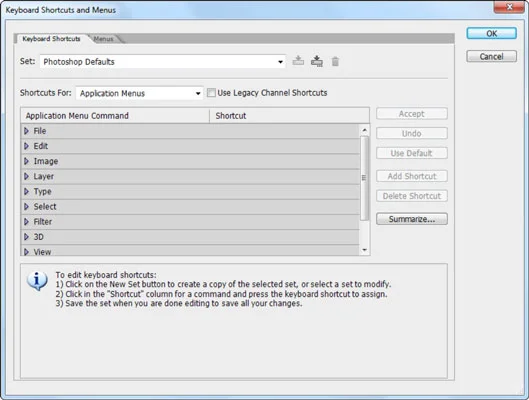Confirm with the OK button
529x400 pixels.
point(492,33)
